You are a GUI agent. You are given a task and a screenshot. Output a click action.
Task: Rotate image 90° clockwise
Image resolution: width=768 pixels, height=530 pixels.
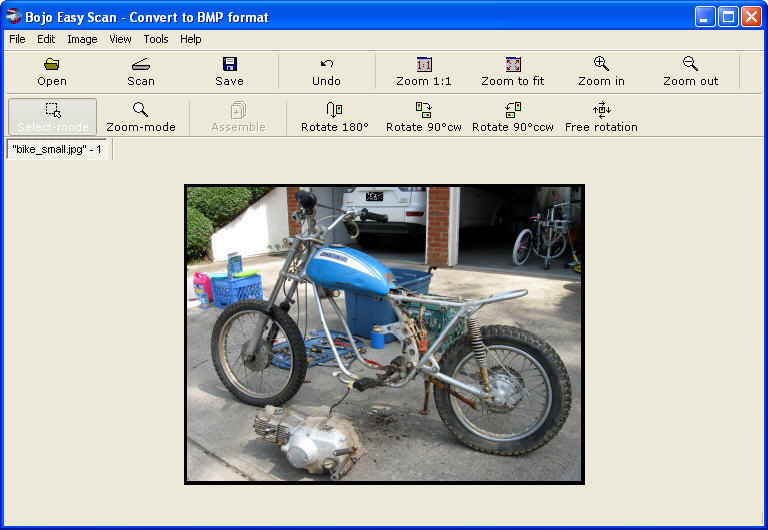424,117
